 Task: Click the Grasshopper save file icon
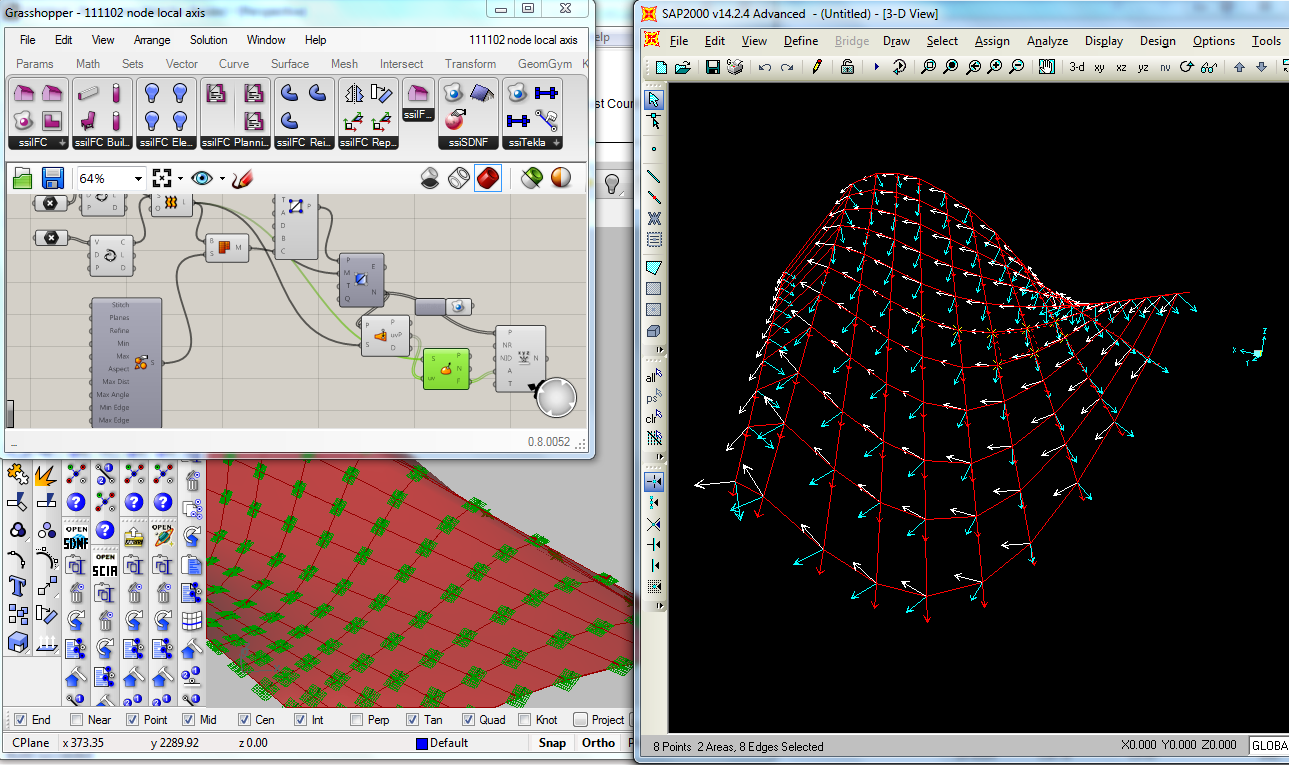(x=53, y=179)
